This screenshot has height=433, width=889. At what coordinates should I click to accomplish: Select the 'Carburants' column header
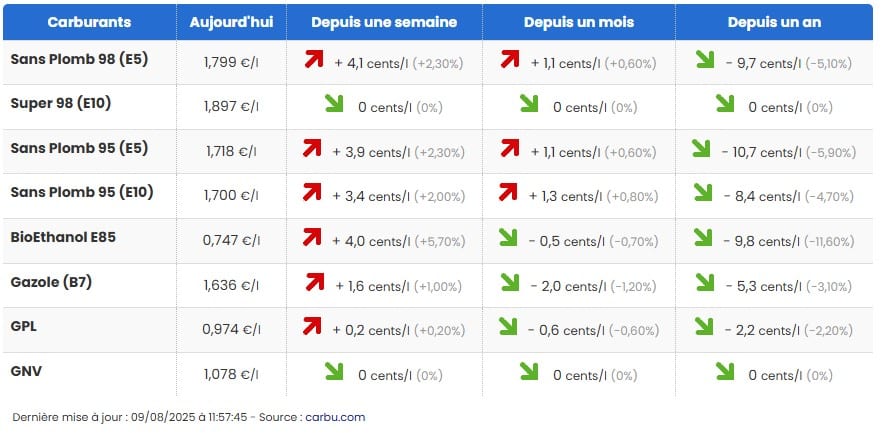(x=89, y=22)
